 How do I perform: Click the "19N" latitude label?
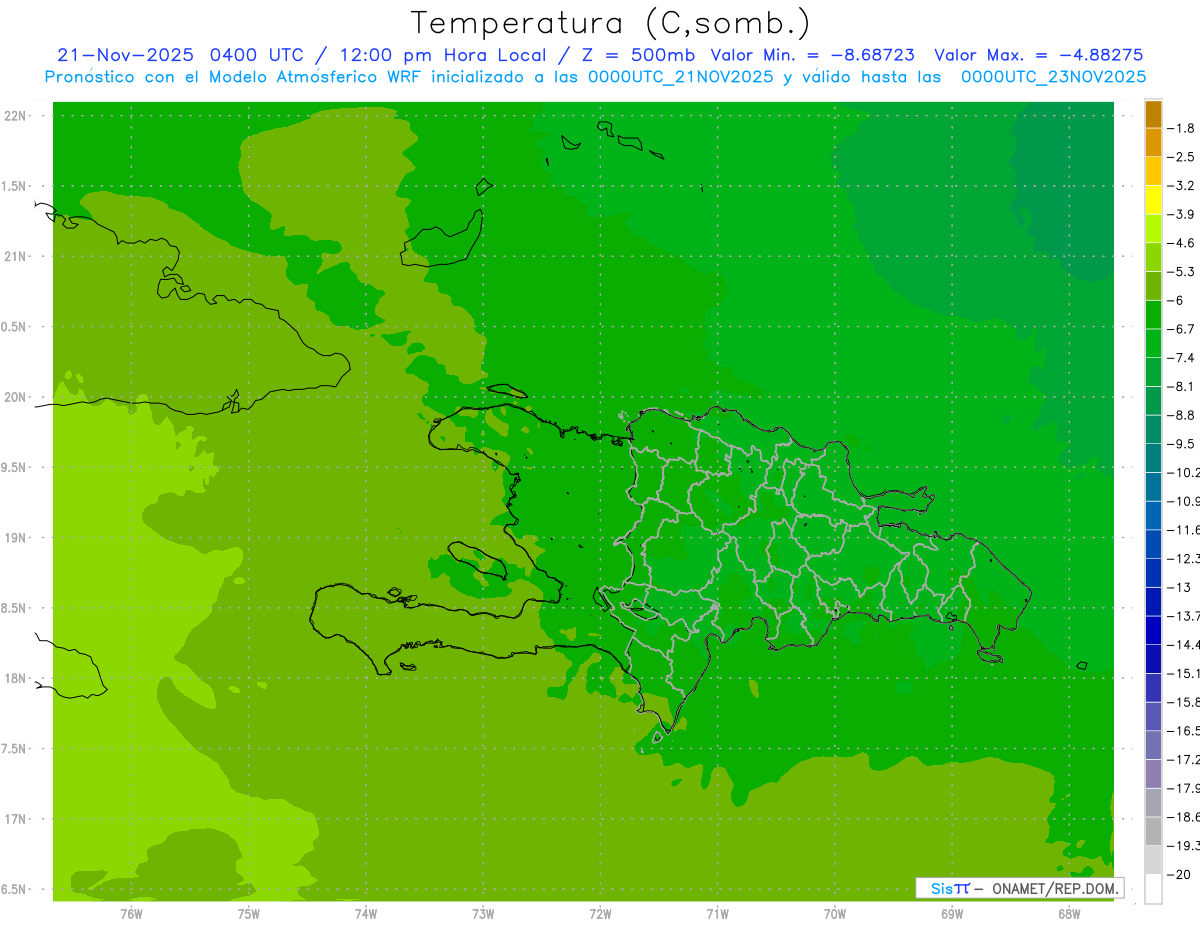click(16, 538)
